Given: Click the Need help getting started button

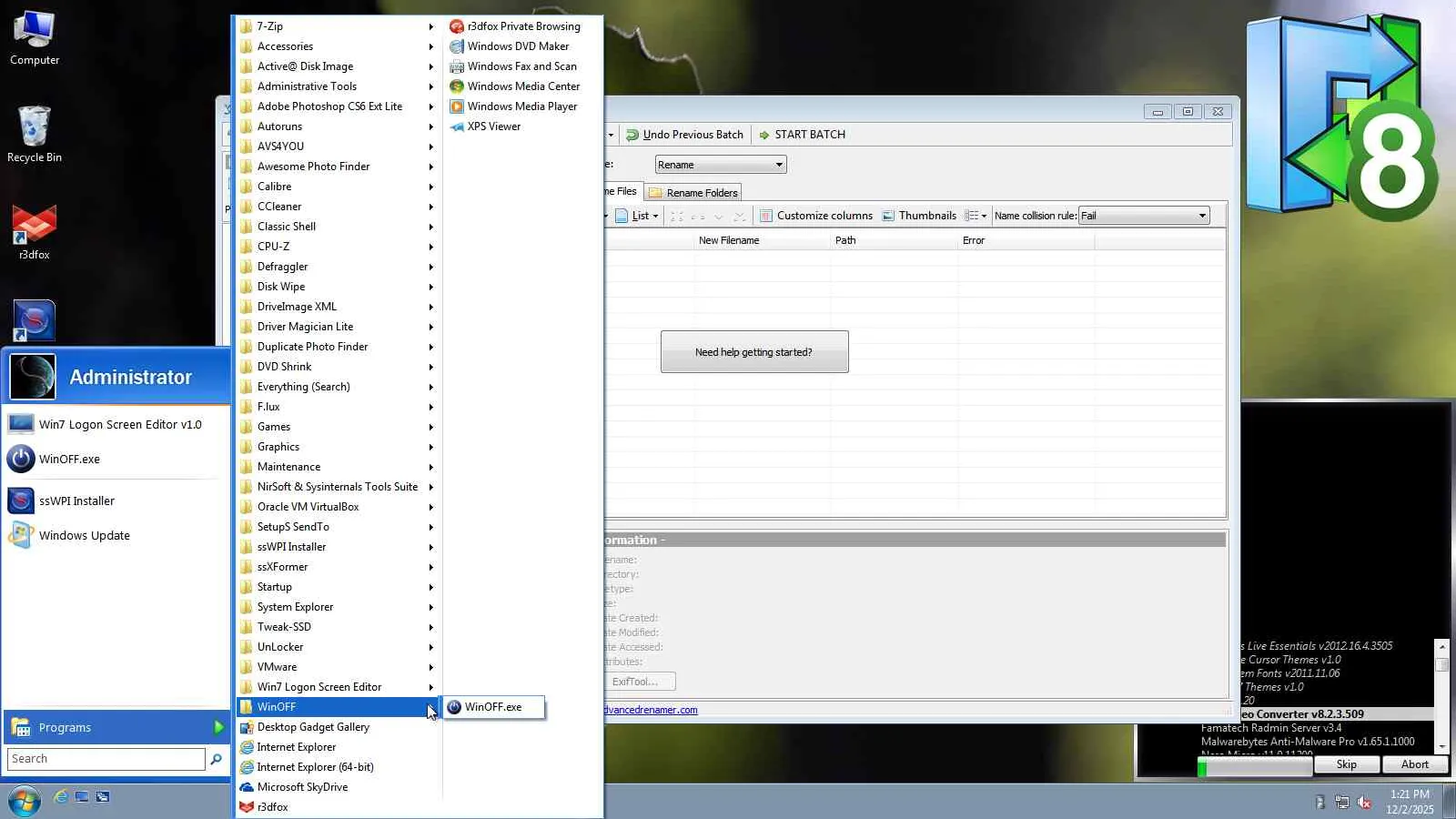Looking at the screenshot, I should tap(754, 352).
